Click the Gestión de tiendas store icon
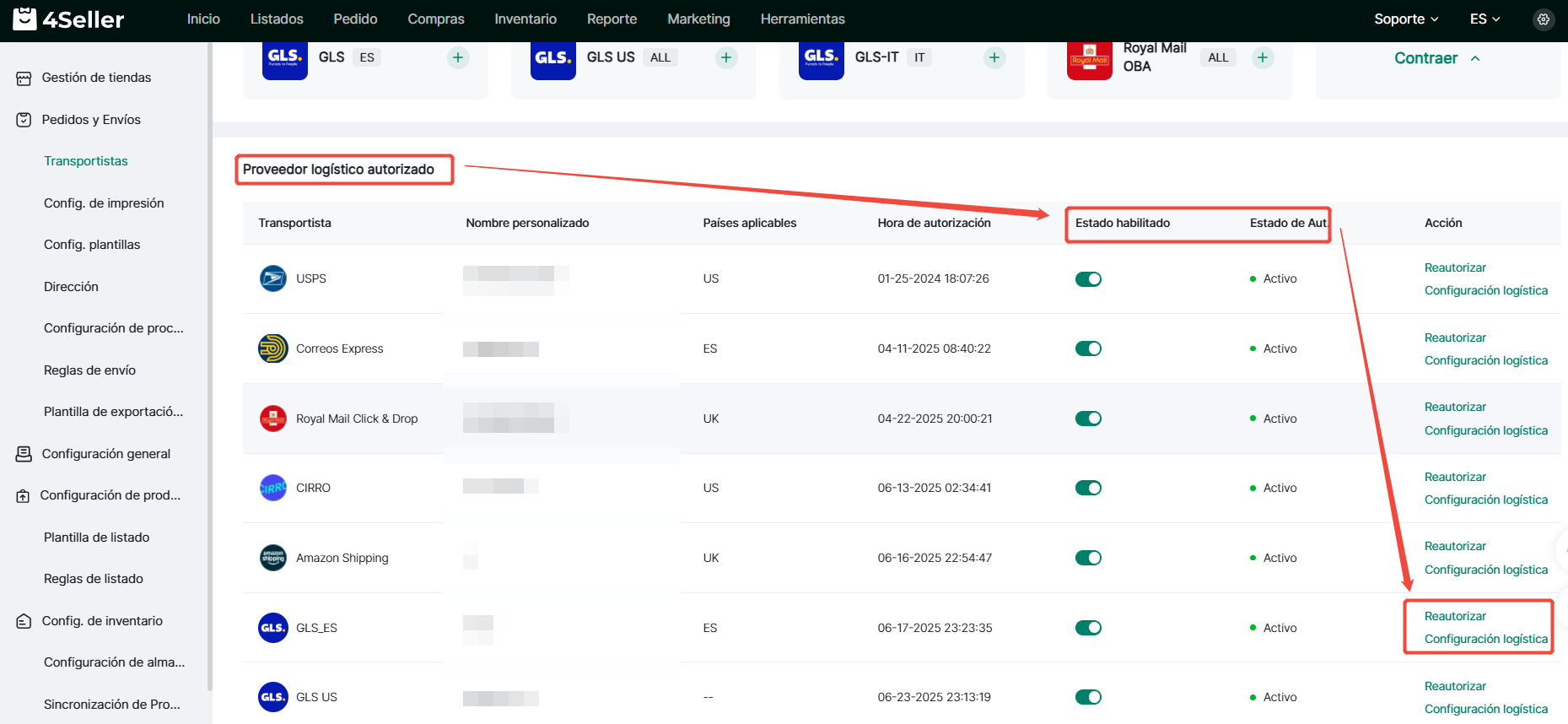 click(24, 78)
